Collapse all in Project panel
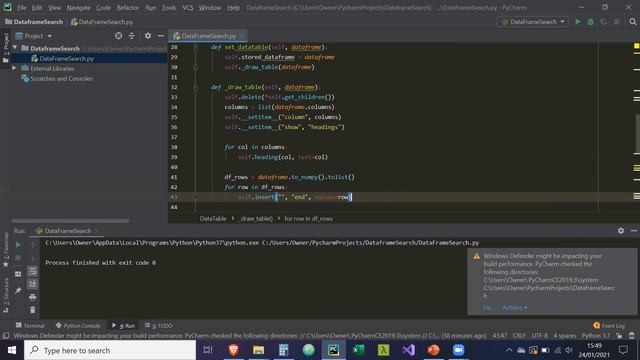Viewport: 640px width, 360px height. point(131,36)
